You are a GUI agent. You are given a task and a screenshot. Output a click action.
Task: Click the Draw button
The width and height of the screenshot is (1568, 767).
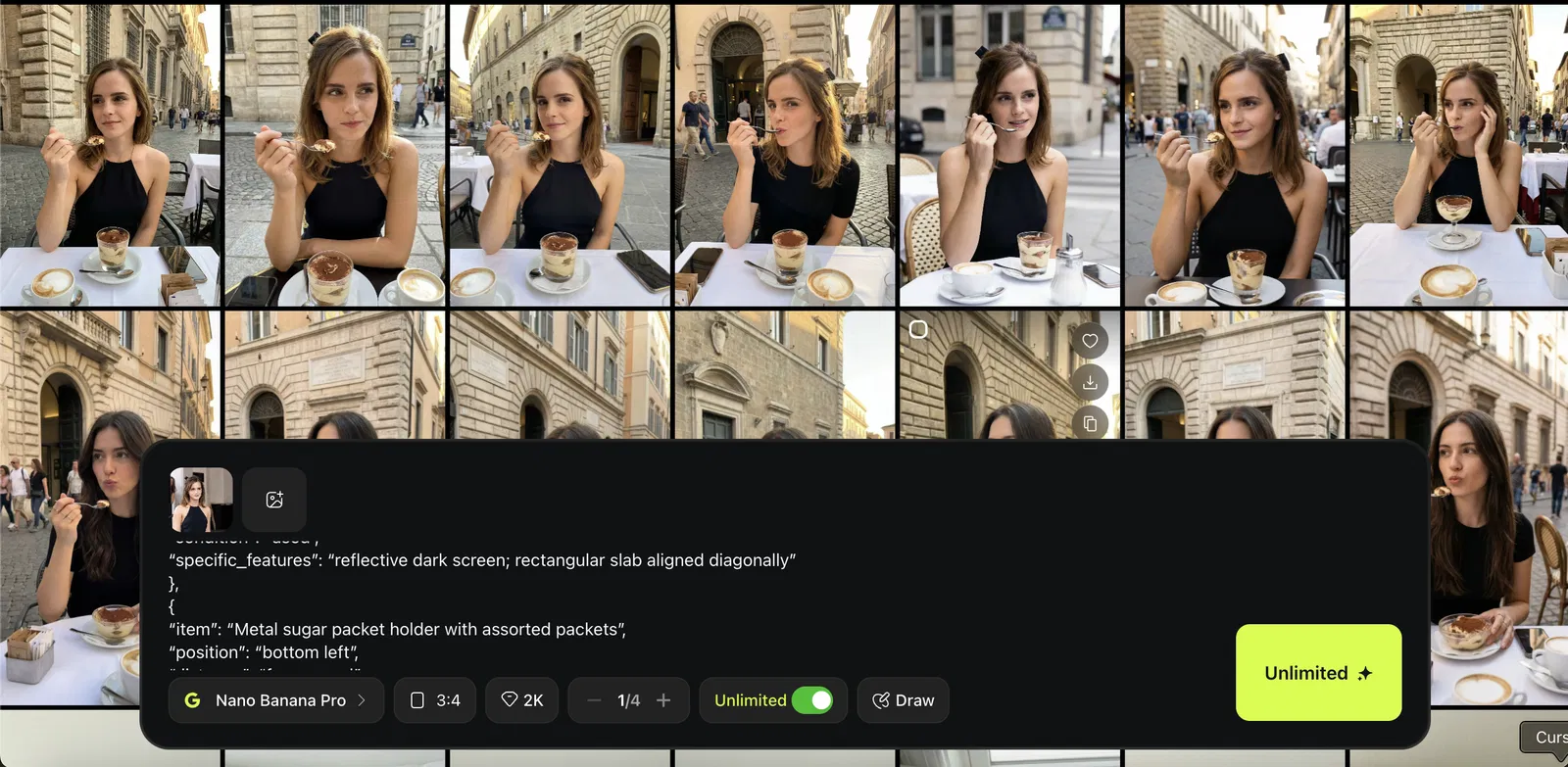tap(904, 700)
